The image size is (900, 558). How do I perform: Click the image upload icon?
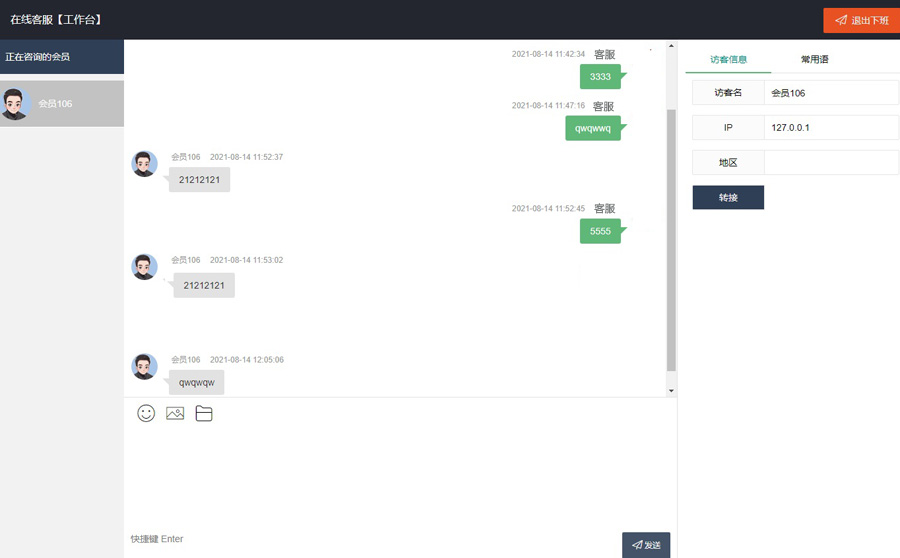coord(175,413)
